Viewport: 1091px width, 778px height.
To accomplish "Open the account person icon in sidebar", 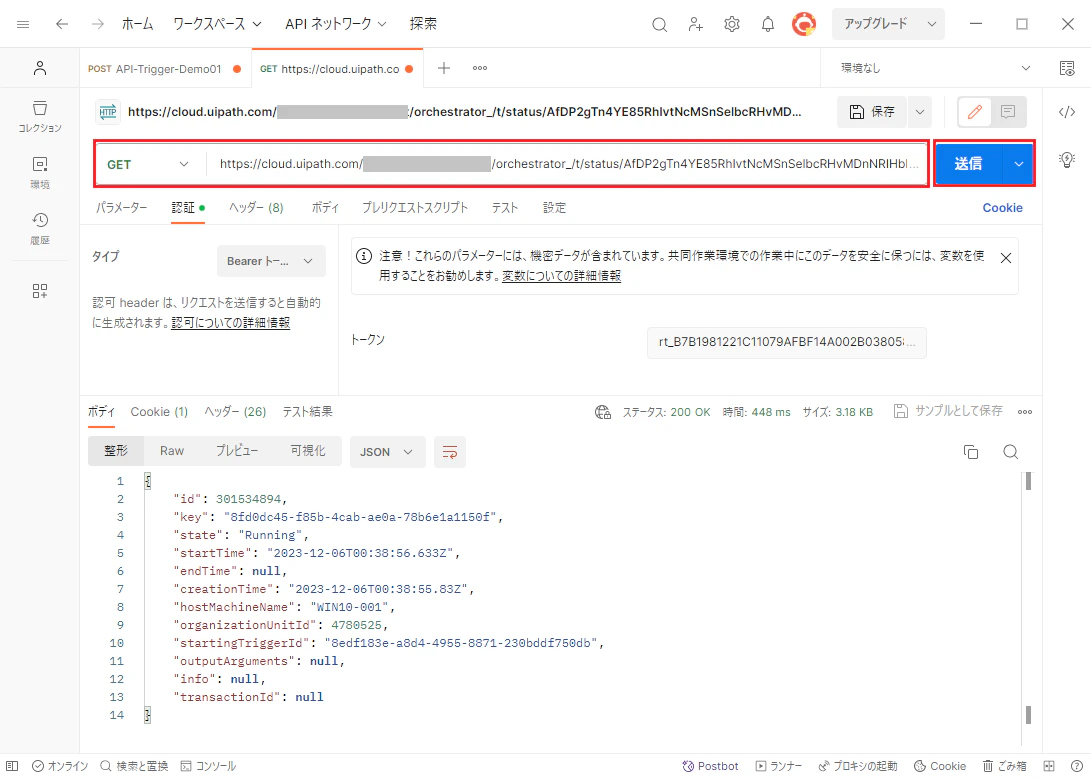I will pos(40,68).
